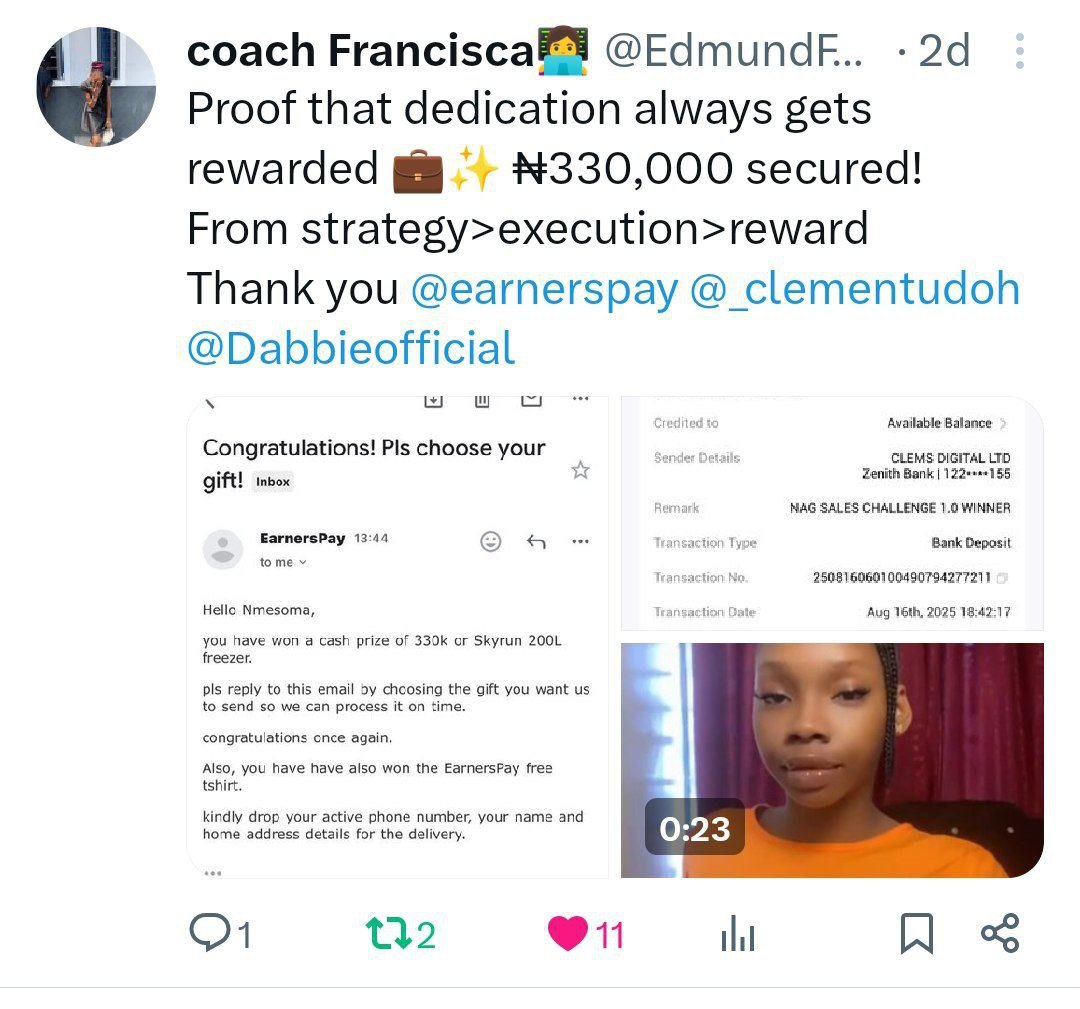
Task: Open the share icon
Action: tap(1000, 933)
